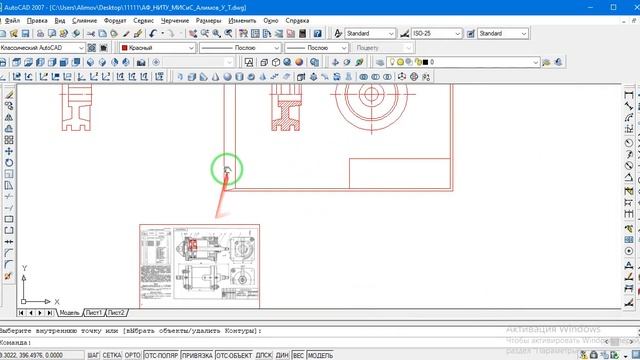Click the Layer Properties Manager icon

[x=380, y=62]
